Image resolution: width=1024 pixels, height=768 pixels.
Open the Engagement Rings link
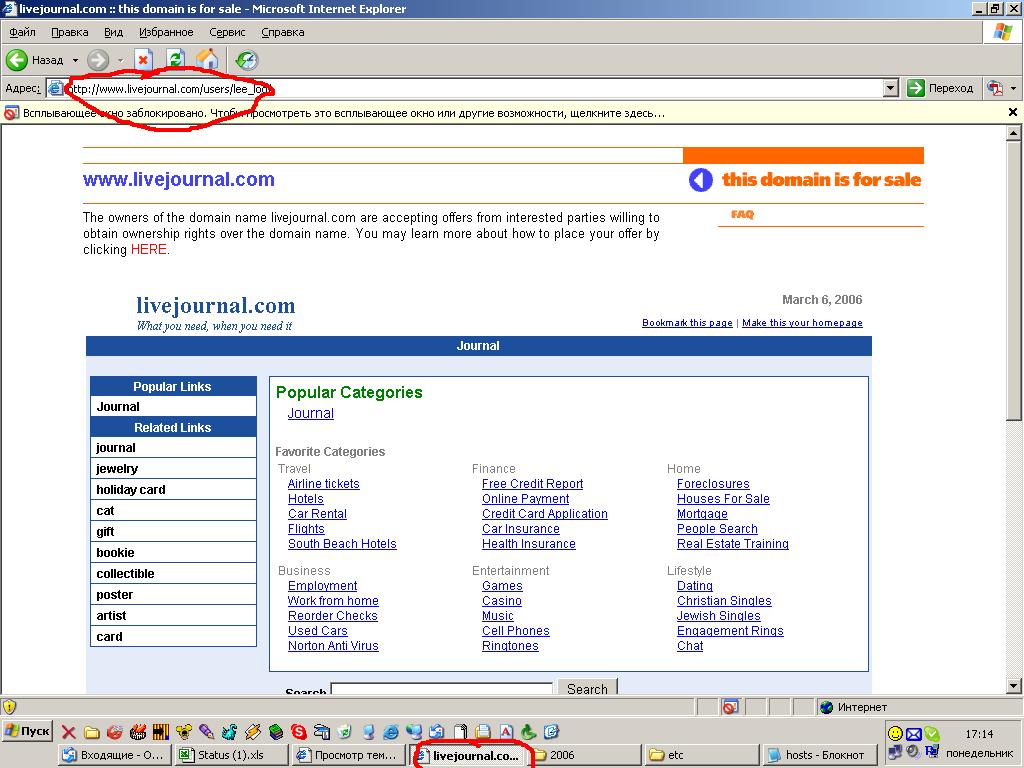(x=730, y=631)
